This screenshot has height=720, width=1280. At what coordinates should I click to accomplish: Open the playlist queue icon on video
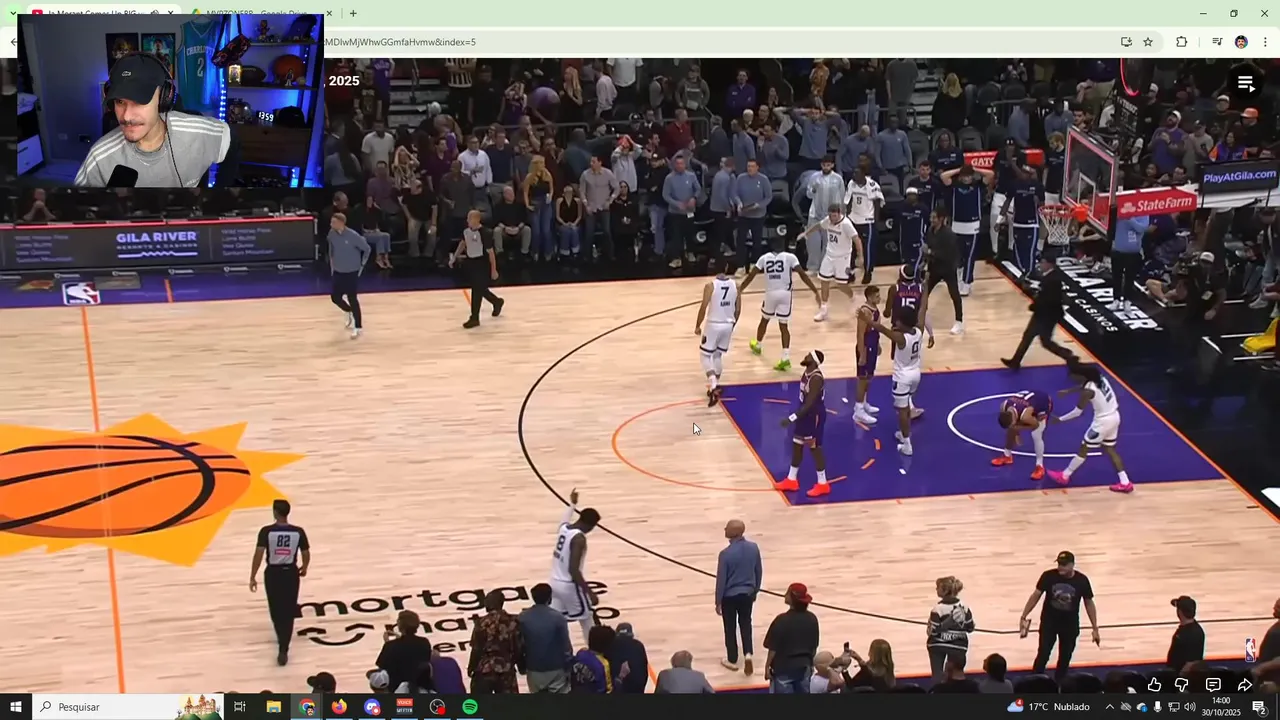(x=1246, y=84)
